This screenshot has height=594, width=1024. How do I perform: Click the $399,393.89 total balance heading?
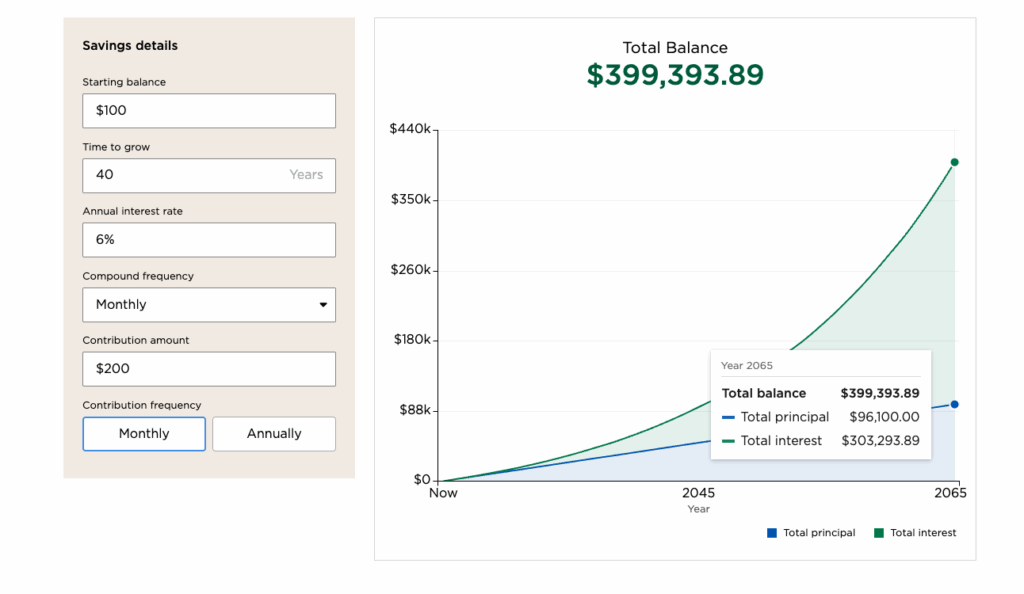coord(675,75)
